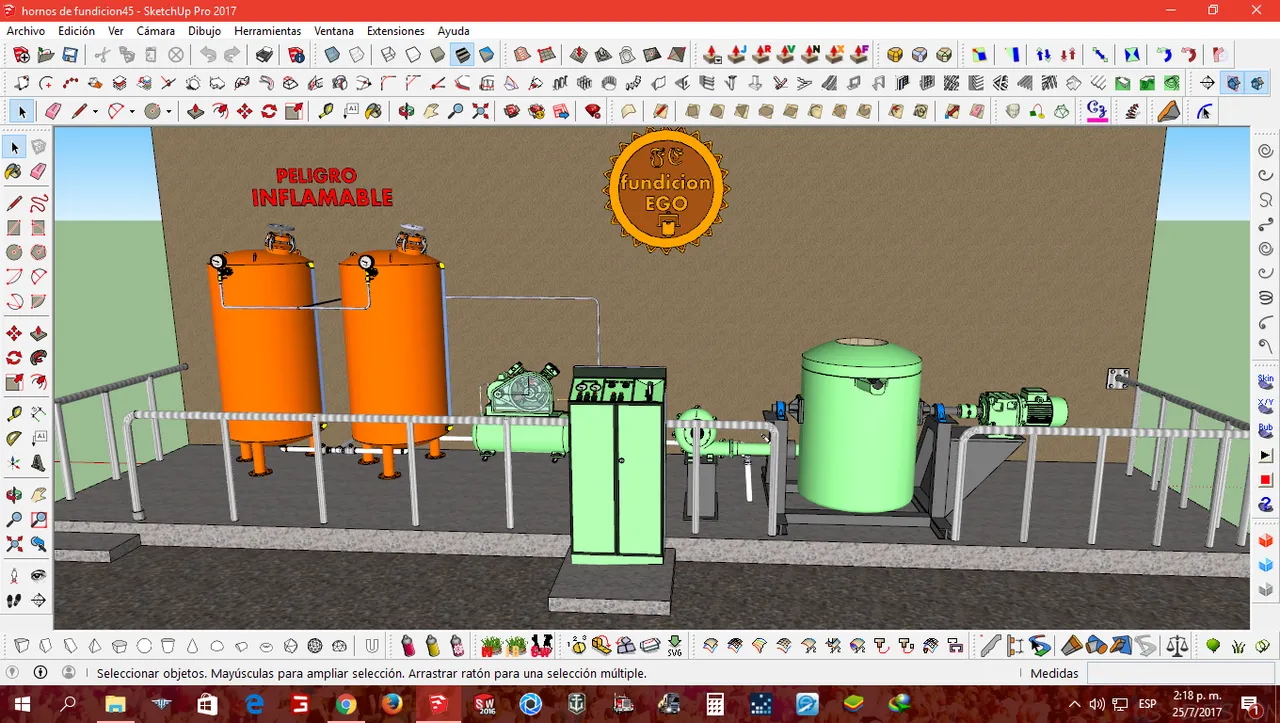Toggle X-Ray face style
This screenshot has width=1280, height=723.
[332, 55]
